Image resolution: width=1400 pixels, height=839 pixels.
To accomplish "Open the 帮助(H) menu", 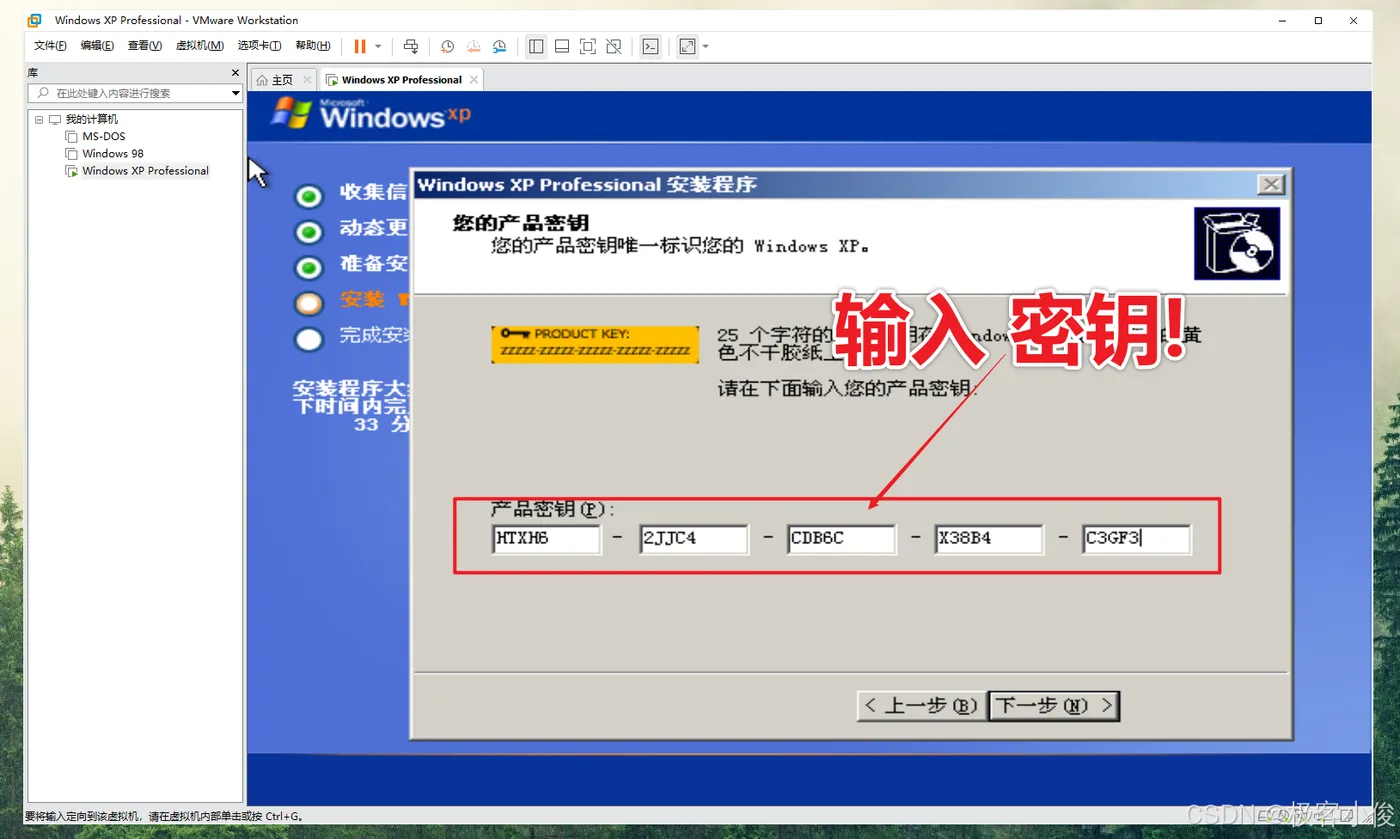I will coord(313,46).
